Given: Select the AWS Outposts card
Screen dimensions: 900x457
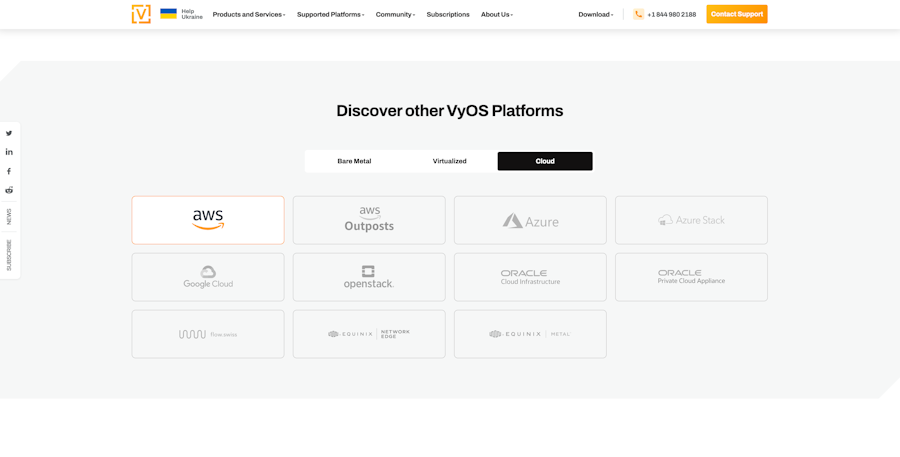Looking at the screenshot, I should tap(369, 220).
